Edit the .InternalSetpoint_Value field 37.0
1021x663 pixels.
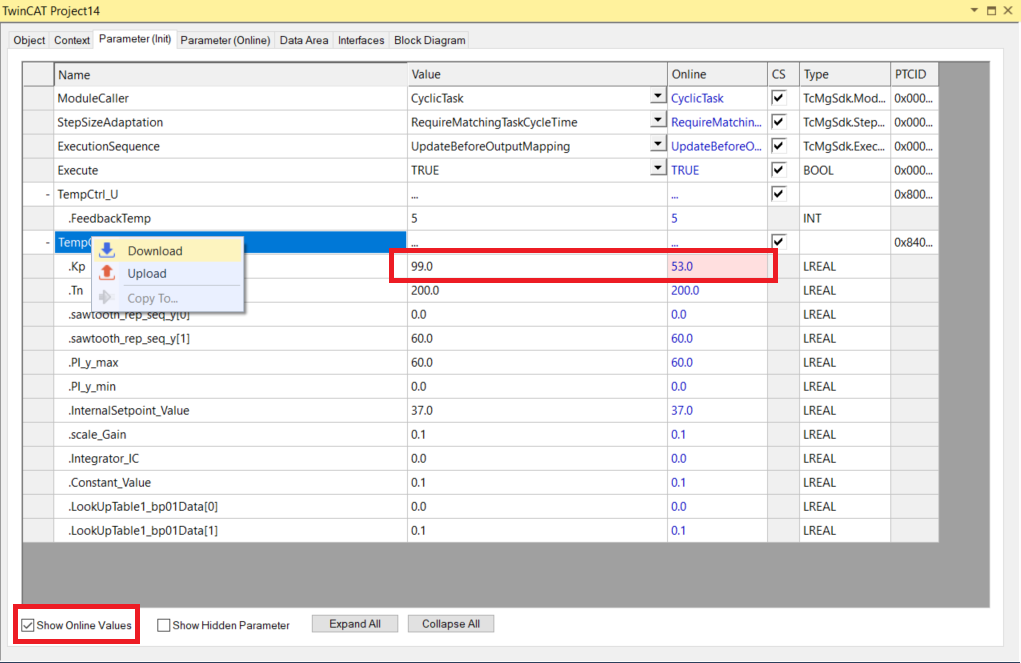[x=537, y=410]
